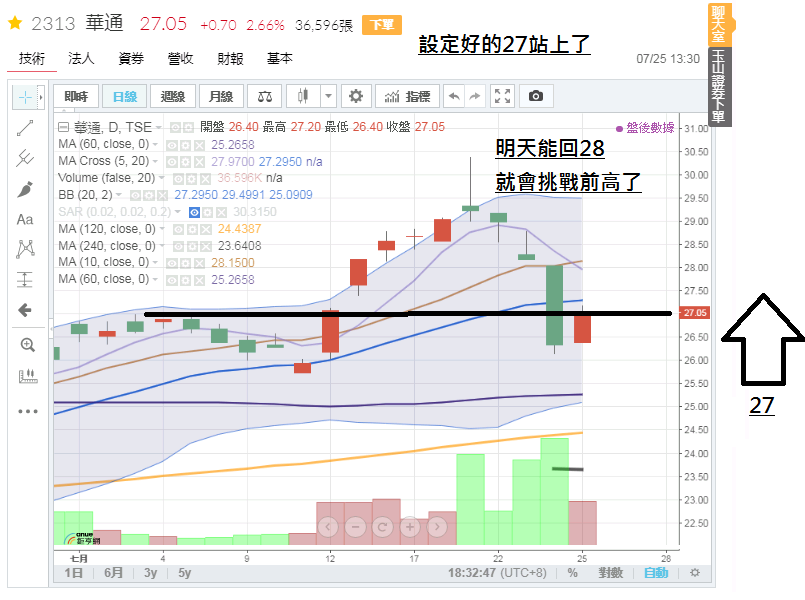Select the trend line drawing tool
The height and width of the screenshot is (600, 805).
[x=25, y=128]
